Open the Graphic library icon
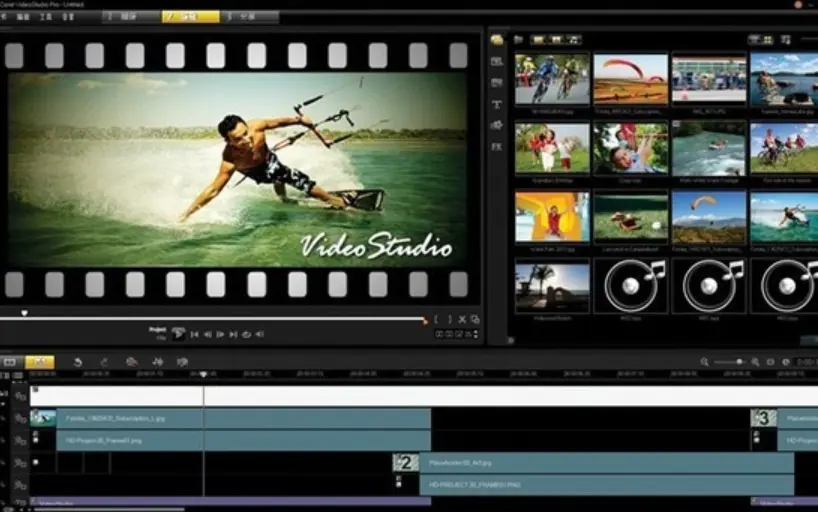Viewport: 818px width, 512px height. [x=497, y=125]
